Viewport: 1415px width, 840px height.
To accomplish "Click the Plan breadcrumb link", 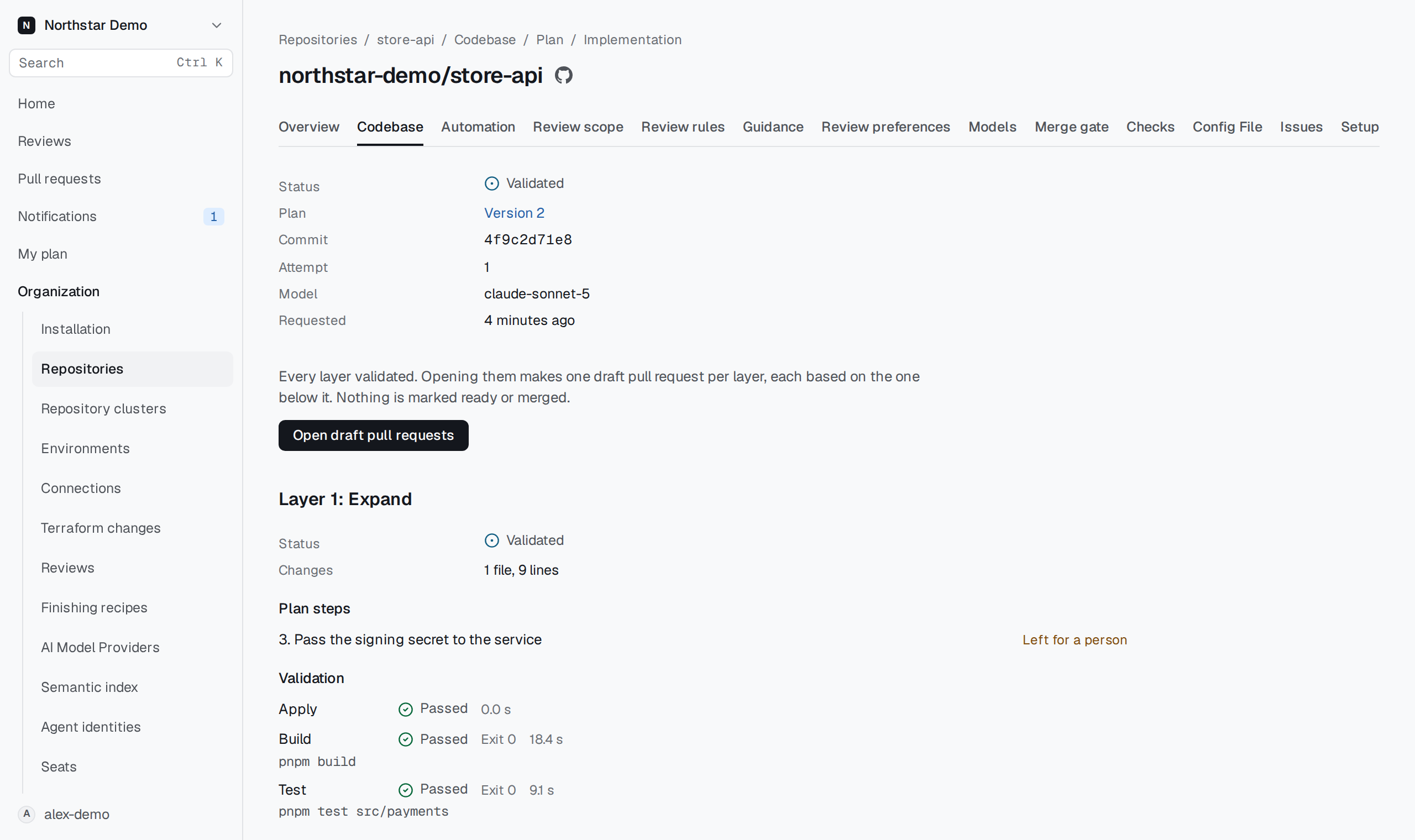I will 549,40.
